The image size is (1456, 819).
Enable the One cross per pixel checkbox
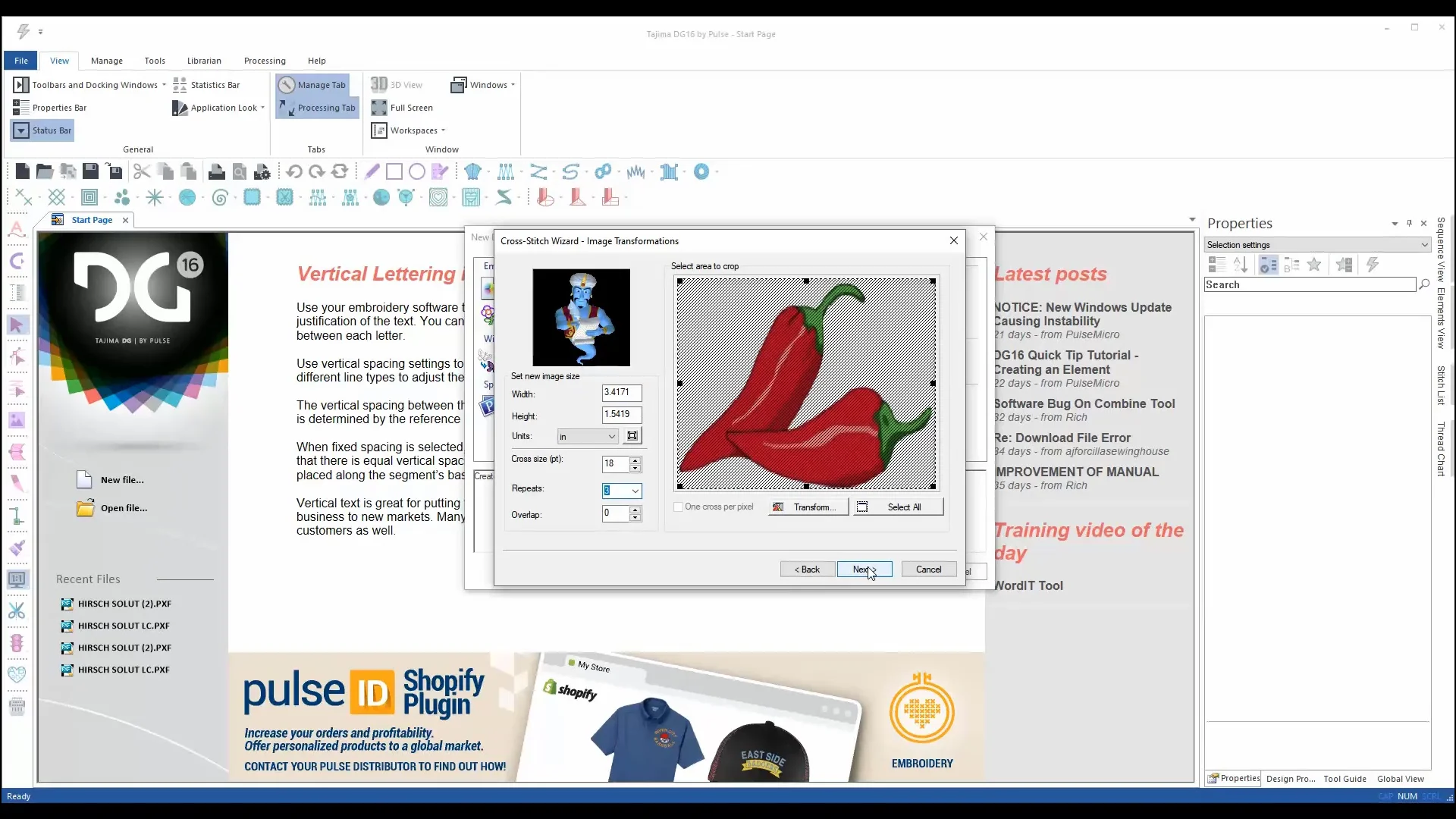(x=678, y=507)
